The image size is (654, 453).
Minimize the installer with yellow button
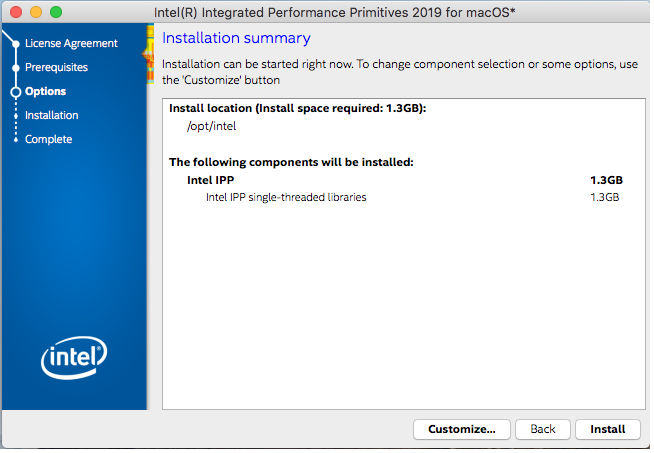point(36,11)
